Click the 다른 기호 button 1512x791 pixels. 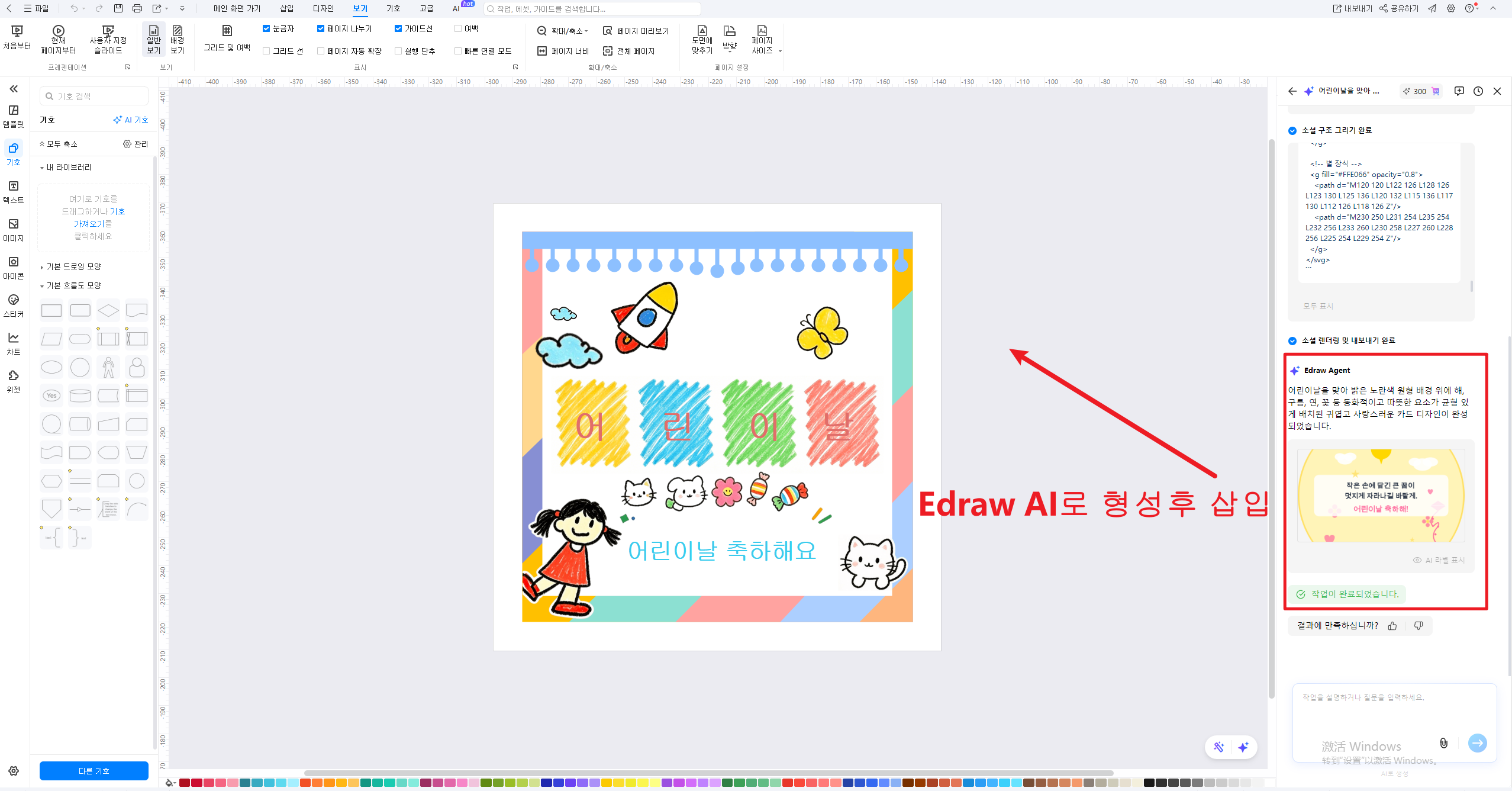[x=94, y=770]
